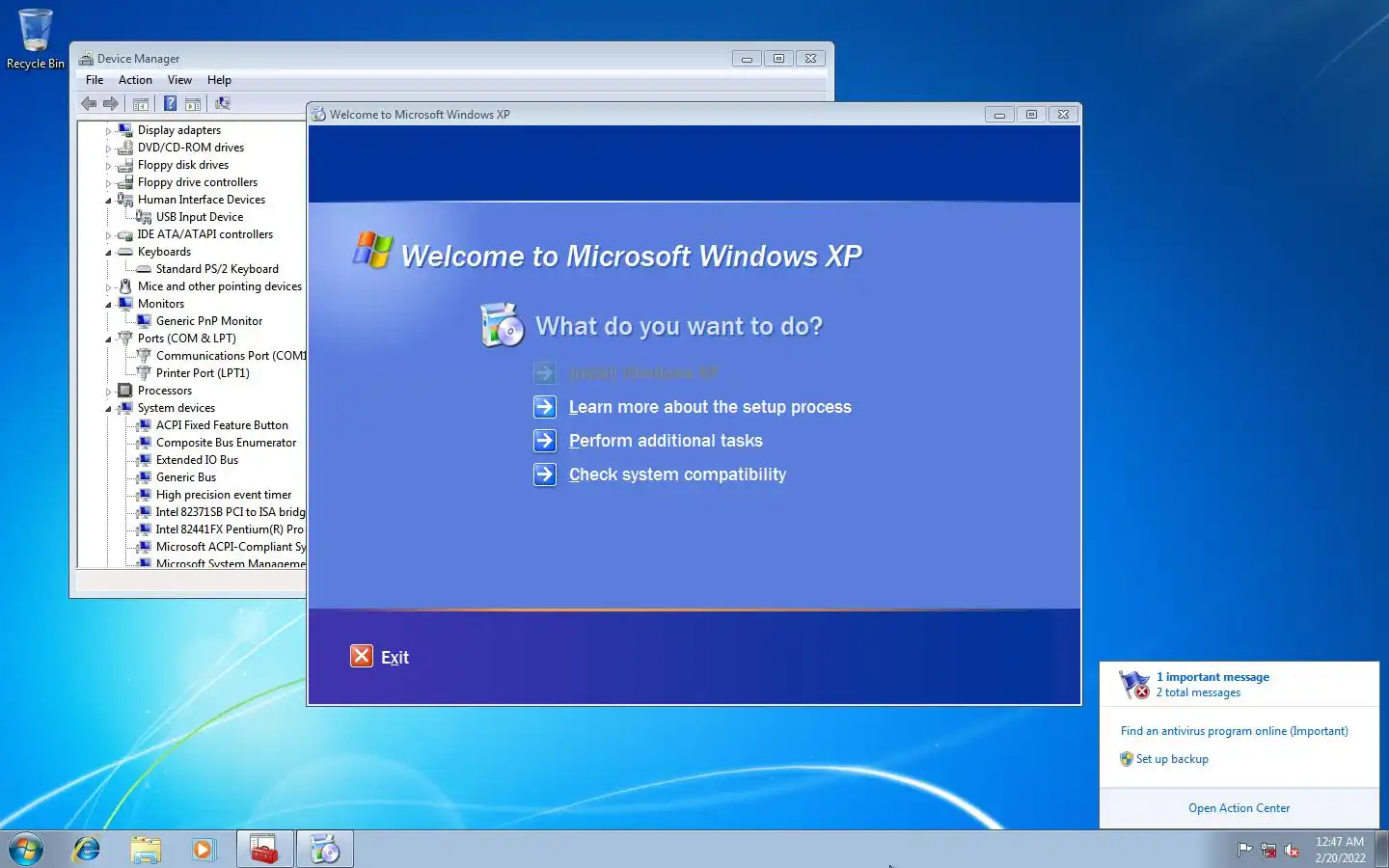Scan for hardware changes toolbar icon

click(x=223, y=104)
